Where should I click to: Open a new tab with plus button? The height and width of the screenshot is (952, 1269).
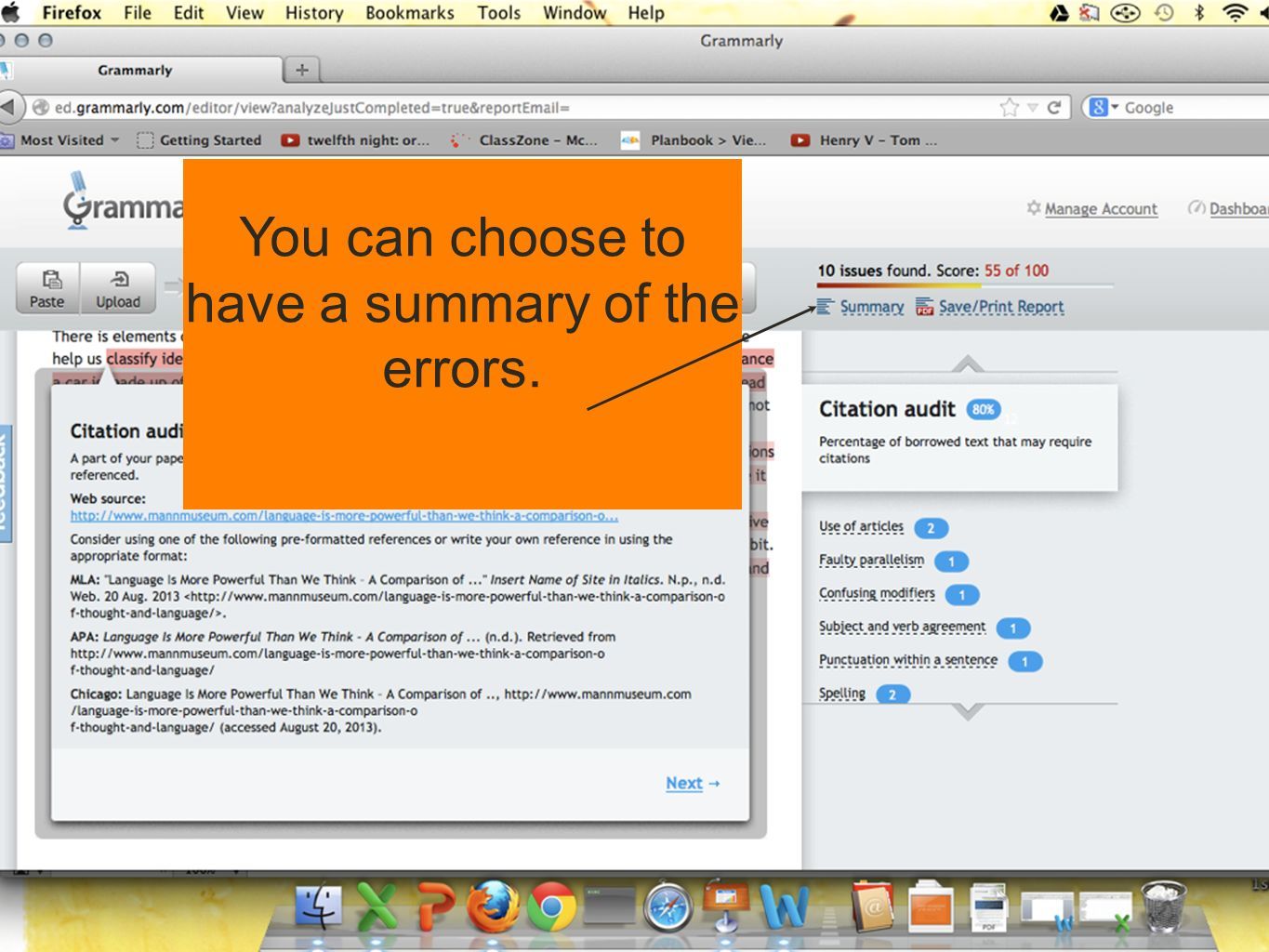[301, 70]
